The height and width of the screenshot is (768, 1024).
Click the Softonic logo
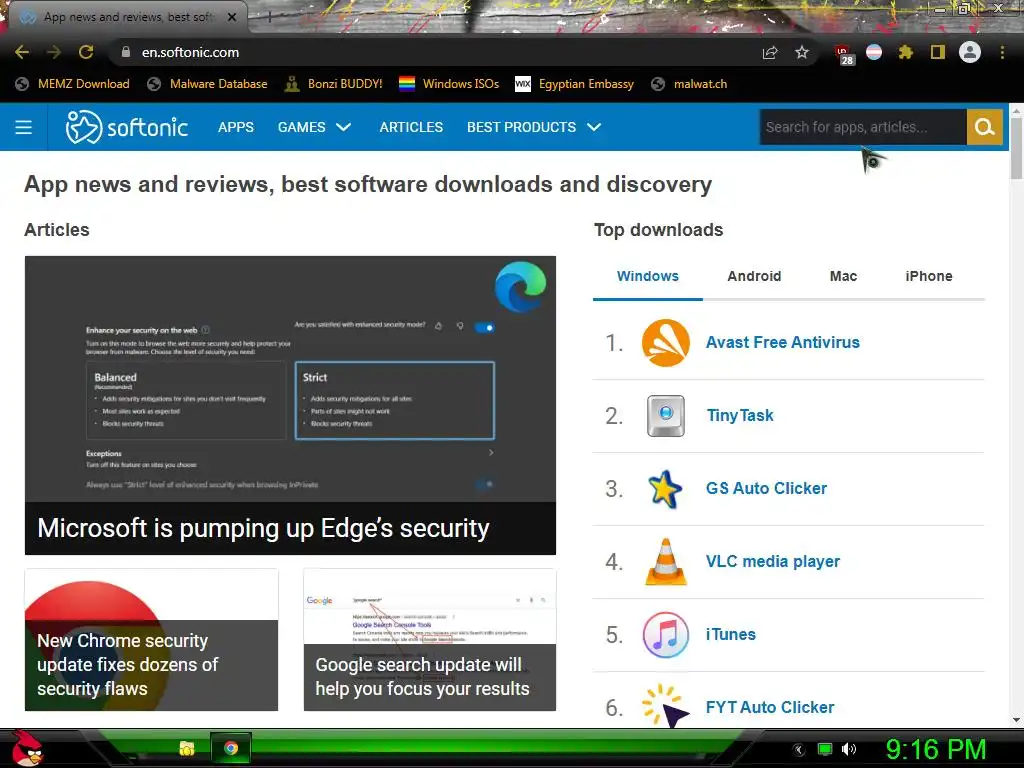(127, 127)
